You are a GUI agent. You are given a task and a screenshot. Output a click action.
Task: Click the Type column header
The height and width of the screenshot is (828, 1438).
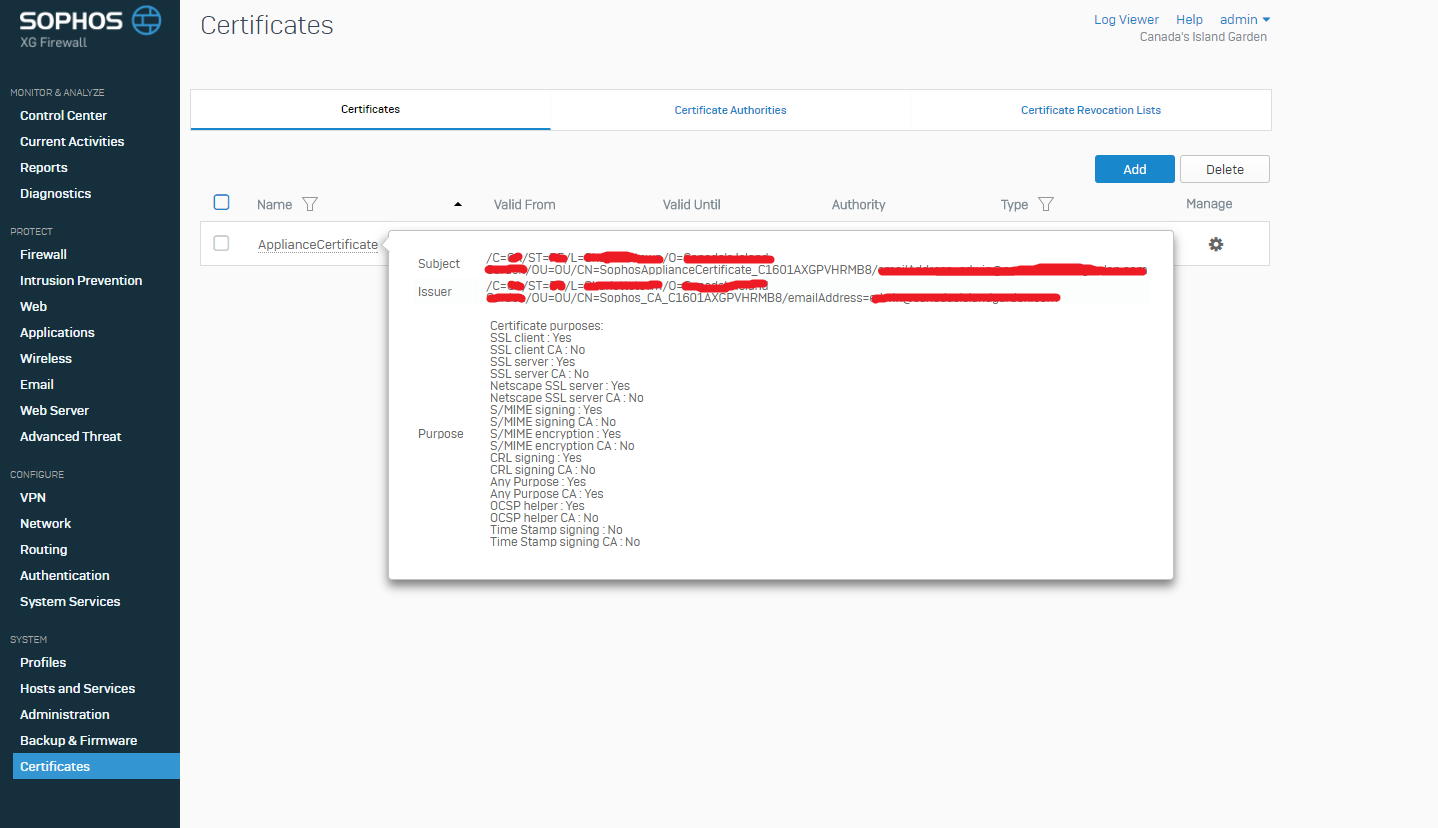1014,204
